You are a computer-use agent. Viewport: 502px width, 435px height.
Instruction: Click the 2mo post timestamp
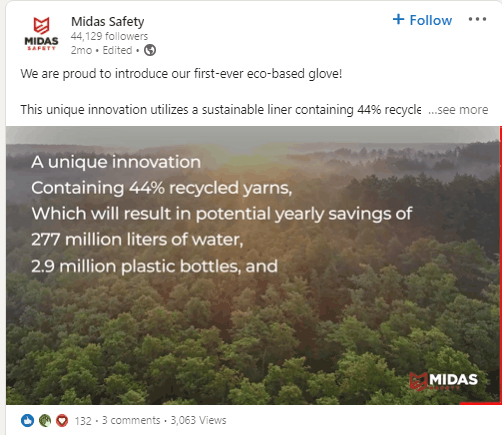[x=81, y=50]
